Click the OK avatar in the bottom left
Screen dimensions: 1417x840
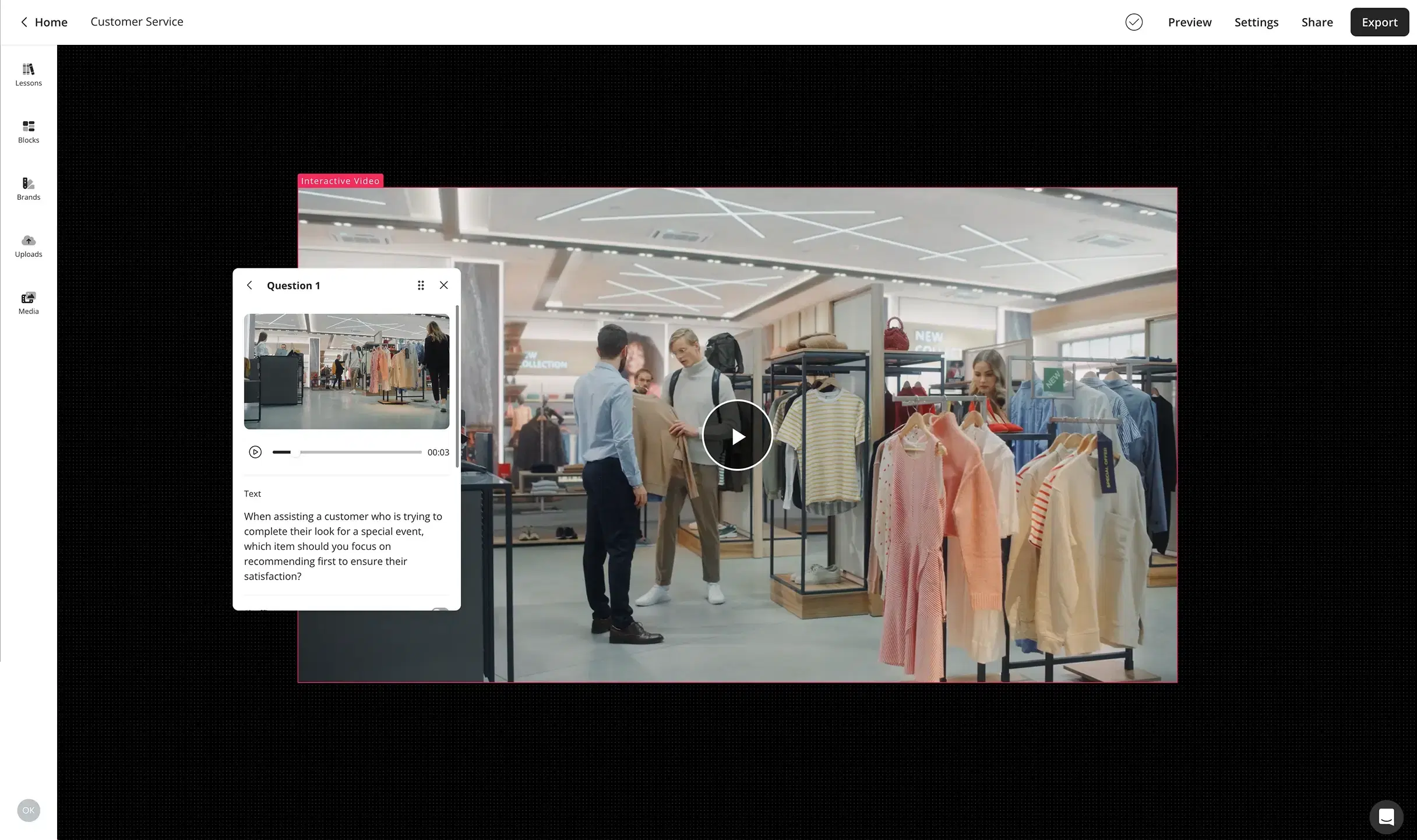[x=28, y=810]
